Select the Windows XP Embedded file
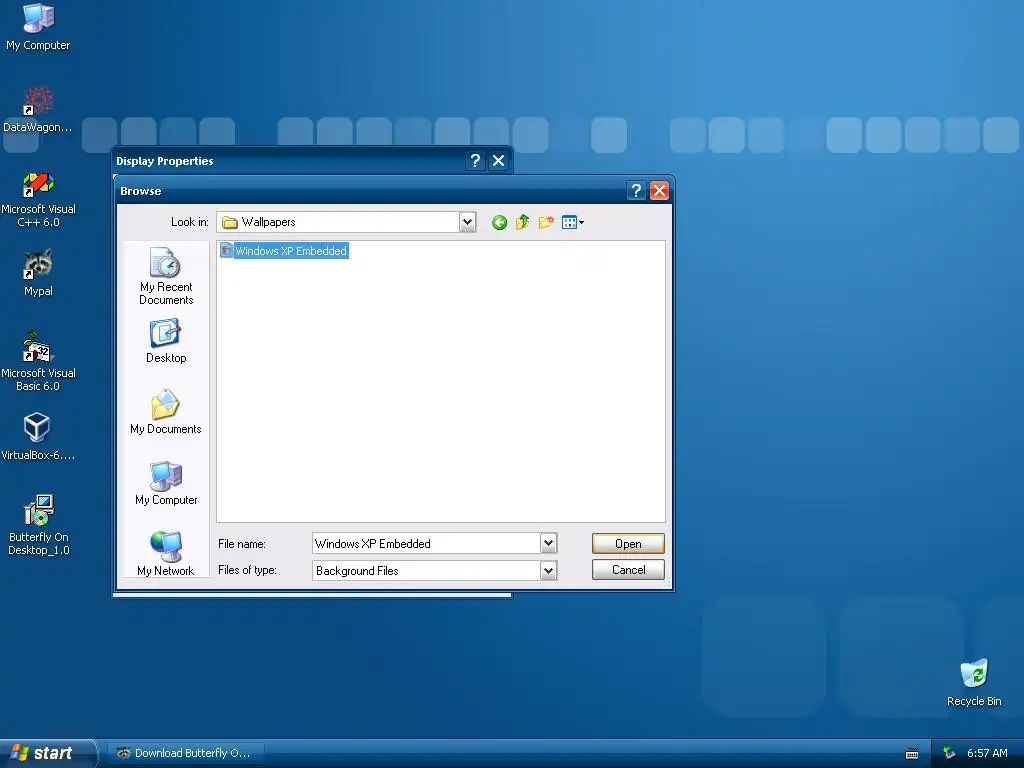This screenshot has width=1024, height=768. pos(284,251)
